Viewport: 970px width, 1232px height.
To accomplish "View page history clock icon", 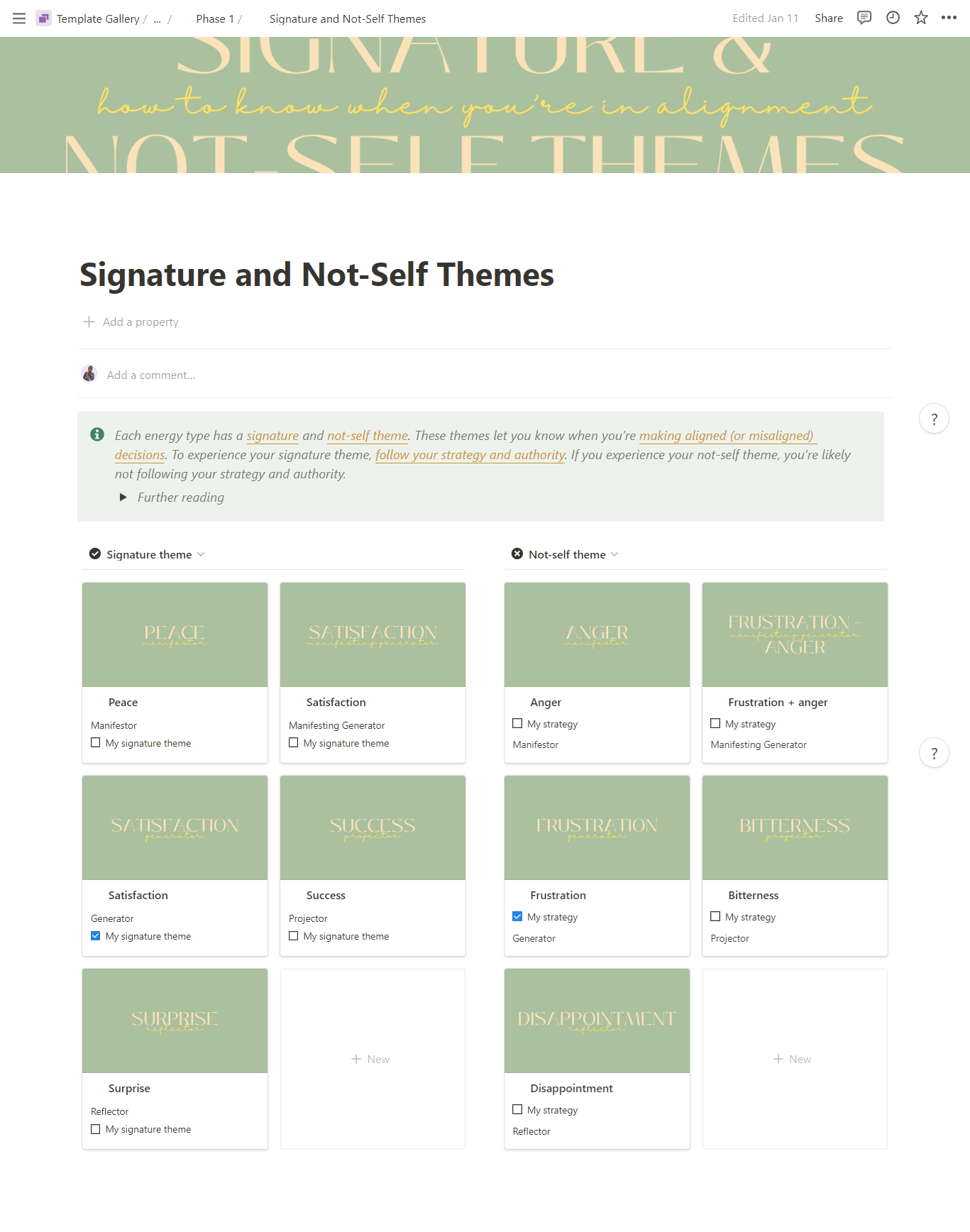I will pos(893,18).
